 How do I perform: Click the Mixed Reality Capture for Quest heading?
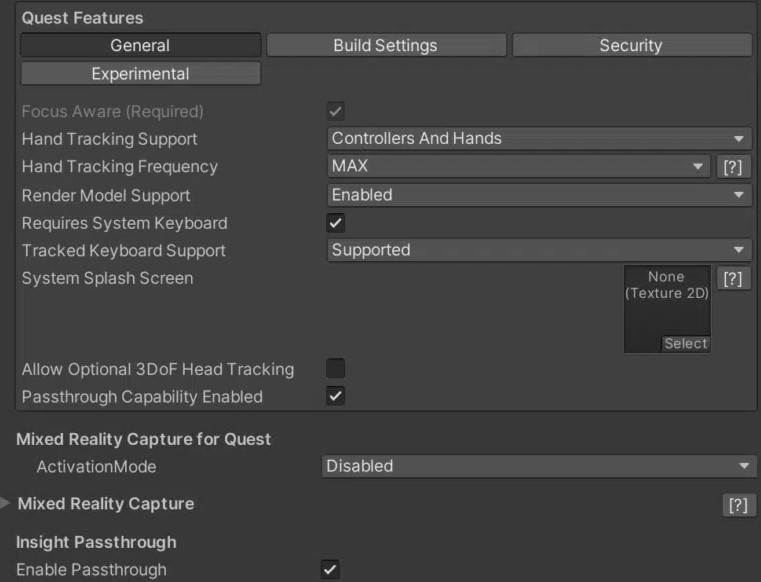pyautogui.click(x=144, y=439)
